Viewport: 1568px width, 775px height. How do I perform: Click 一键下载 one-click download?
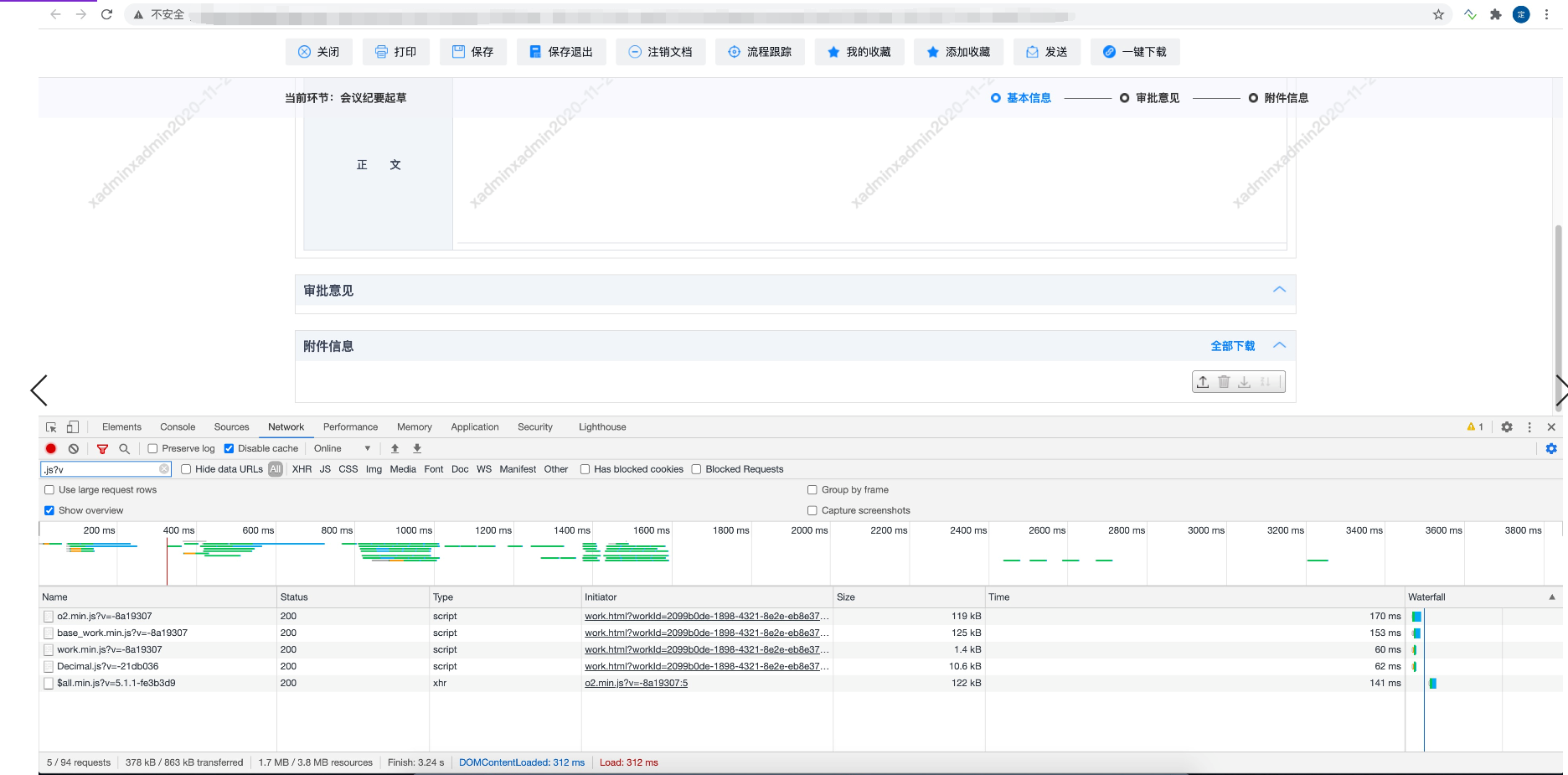pyautogui.click(x=1135, y=52)
